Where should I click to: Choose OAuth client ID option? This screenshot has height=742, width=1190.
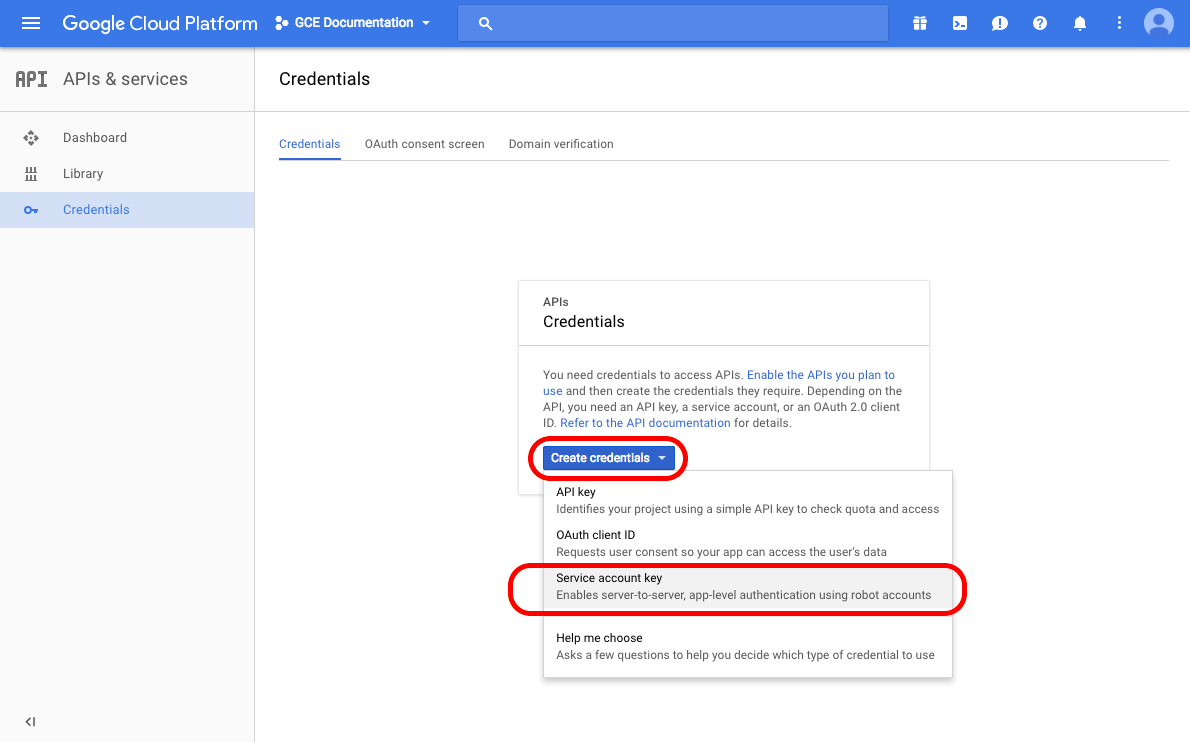pos(748,543)
